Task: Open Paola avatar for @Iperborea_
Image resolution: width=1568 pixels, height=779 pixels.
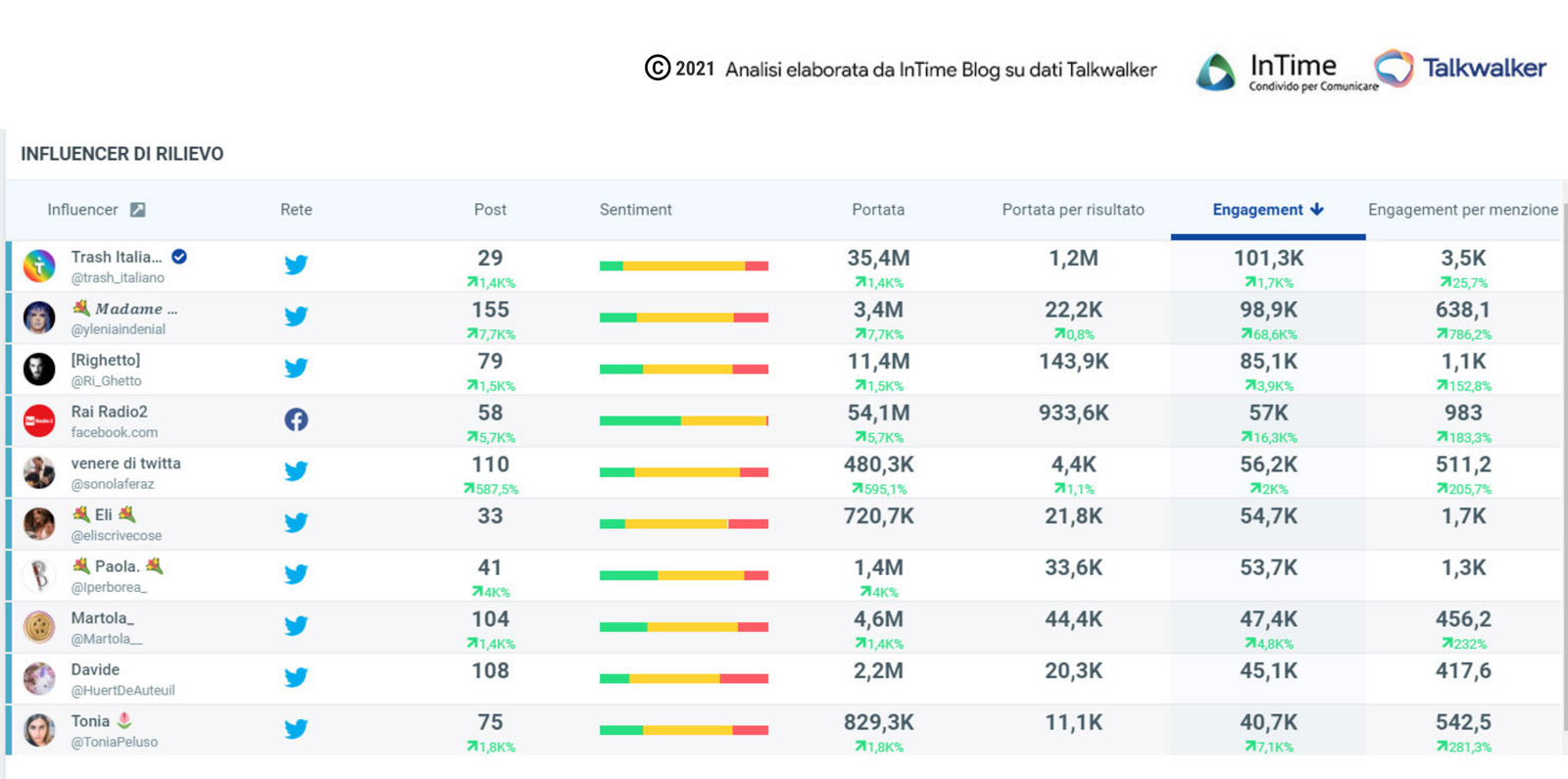Action: click(39, 575)
